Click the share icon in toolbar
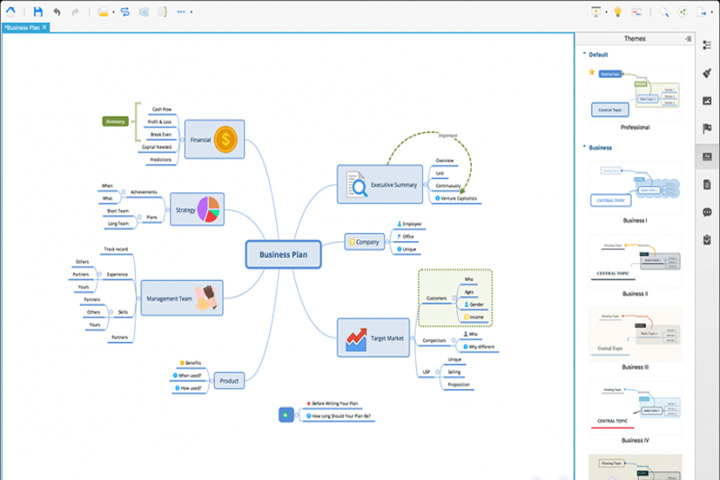This screenshot has height=480, width=720. coord(683,12)
